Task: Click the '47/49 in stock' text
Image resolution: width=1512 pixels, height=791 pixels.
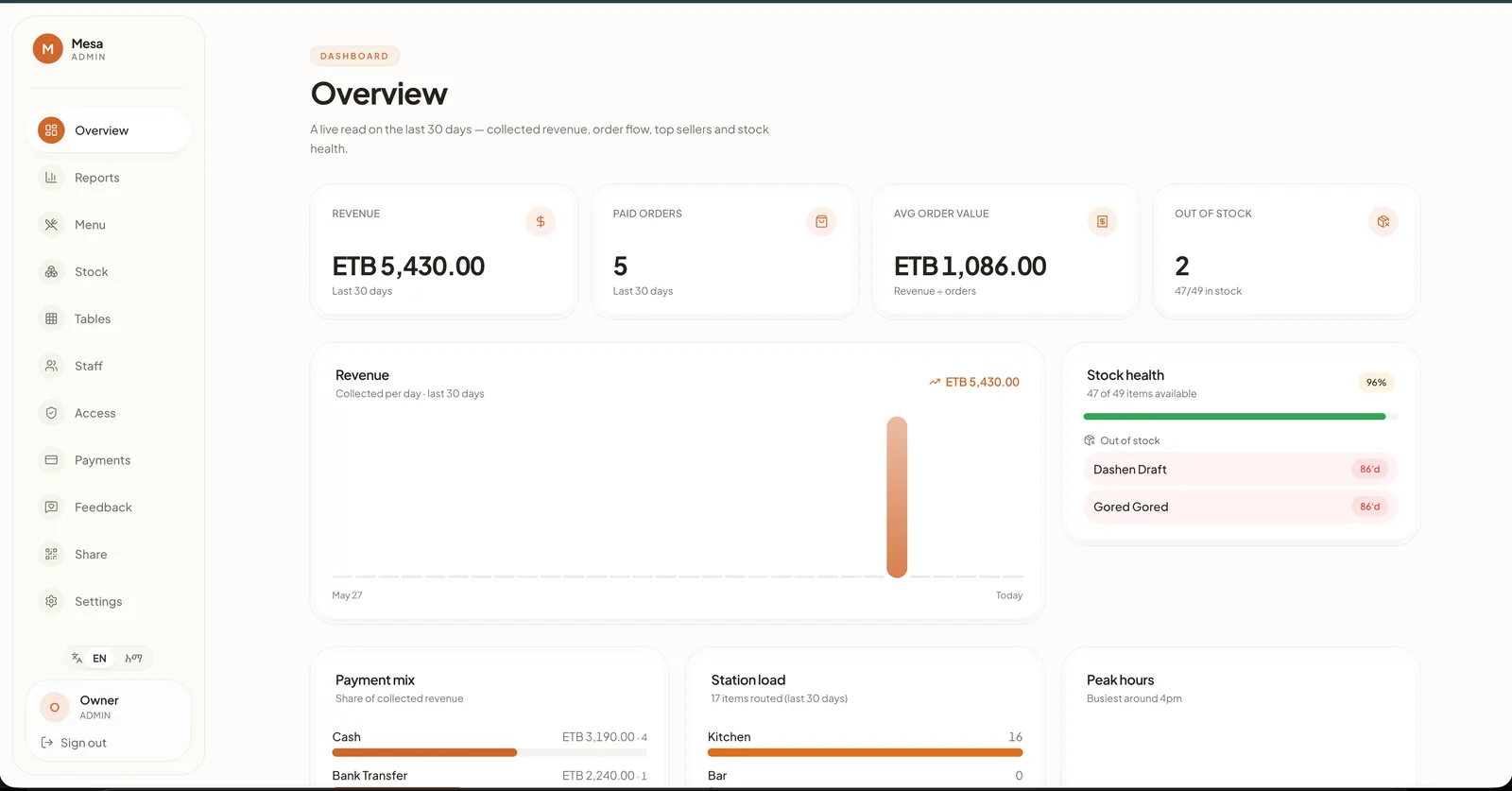Action: pos(1208,291)
